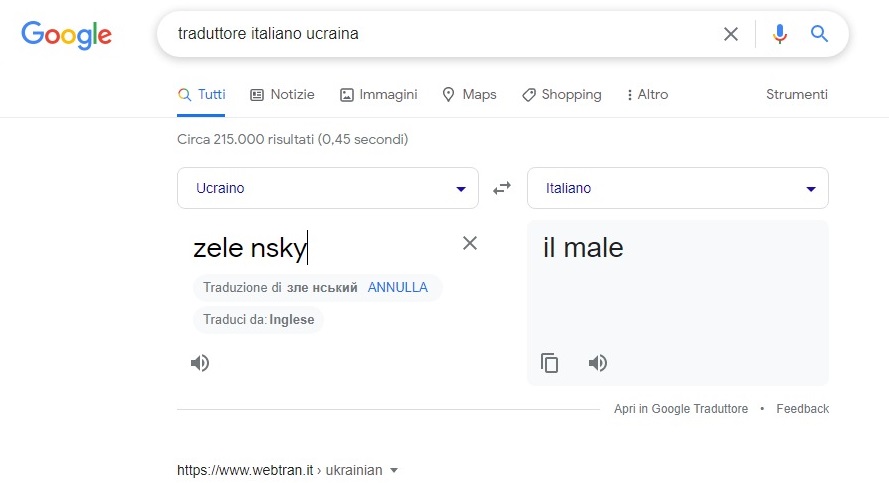Open the Shopping tab
The width and height of the screenshot is (889, 483).
[561, 95]
